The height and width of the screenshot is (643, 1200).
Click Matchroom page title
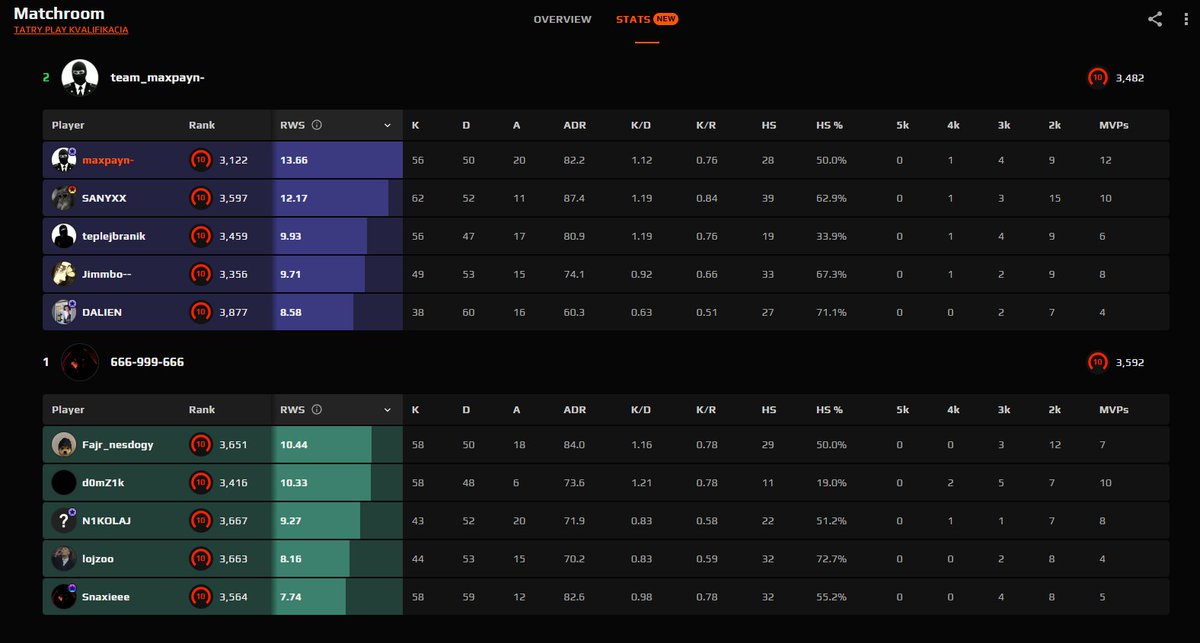[x=59, y=14]
